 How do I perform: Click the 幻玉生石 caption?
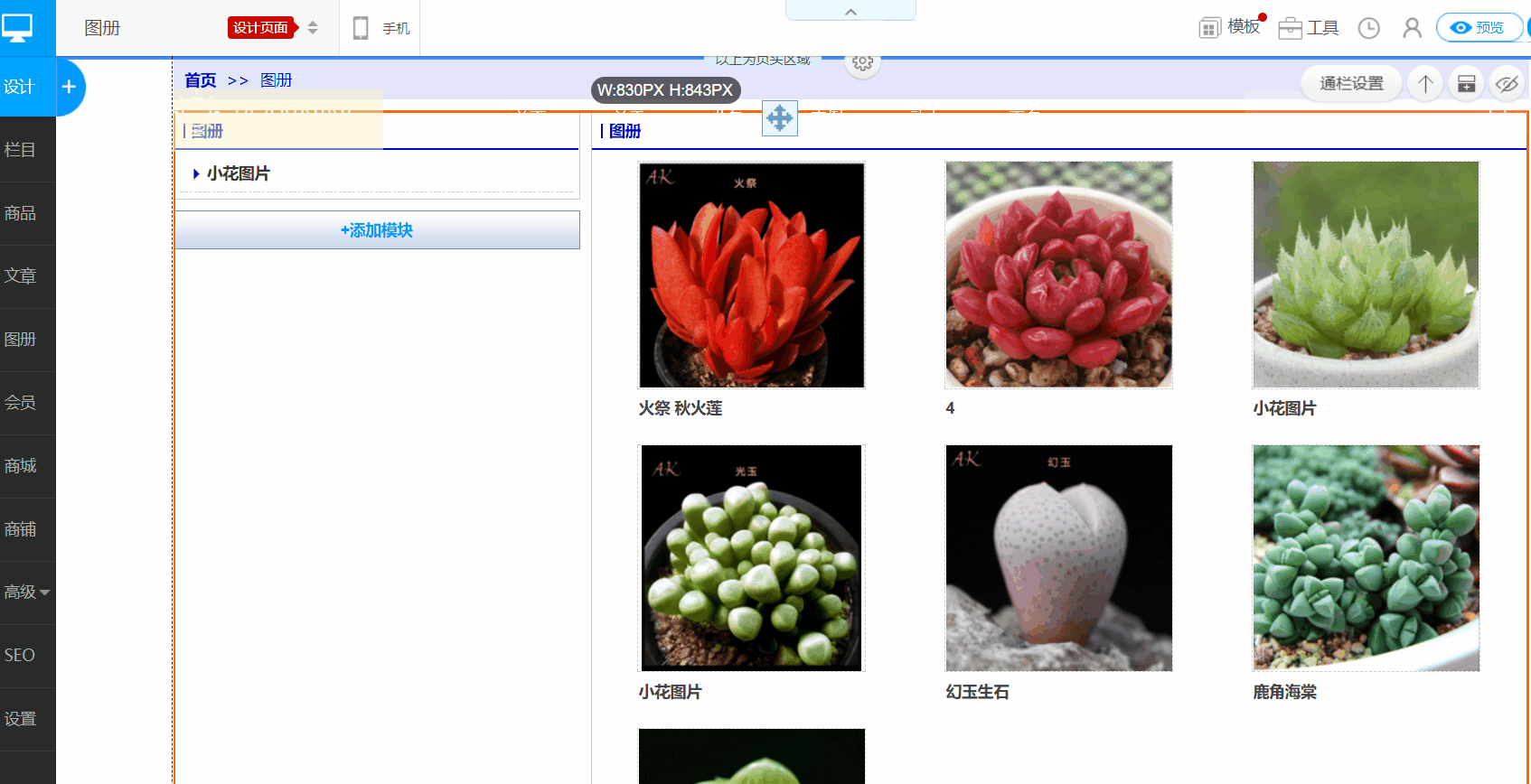[977, 692]
